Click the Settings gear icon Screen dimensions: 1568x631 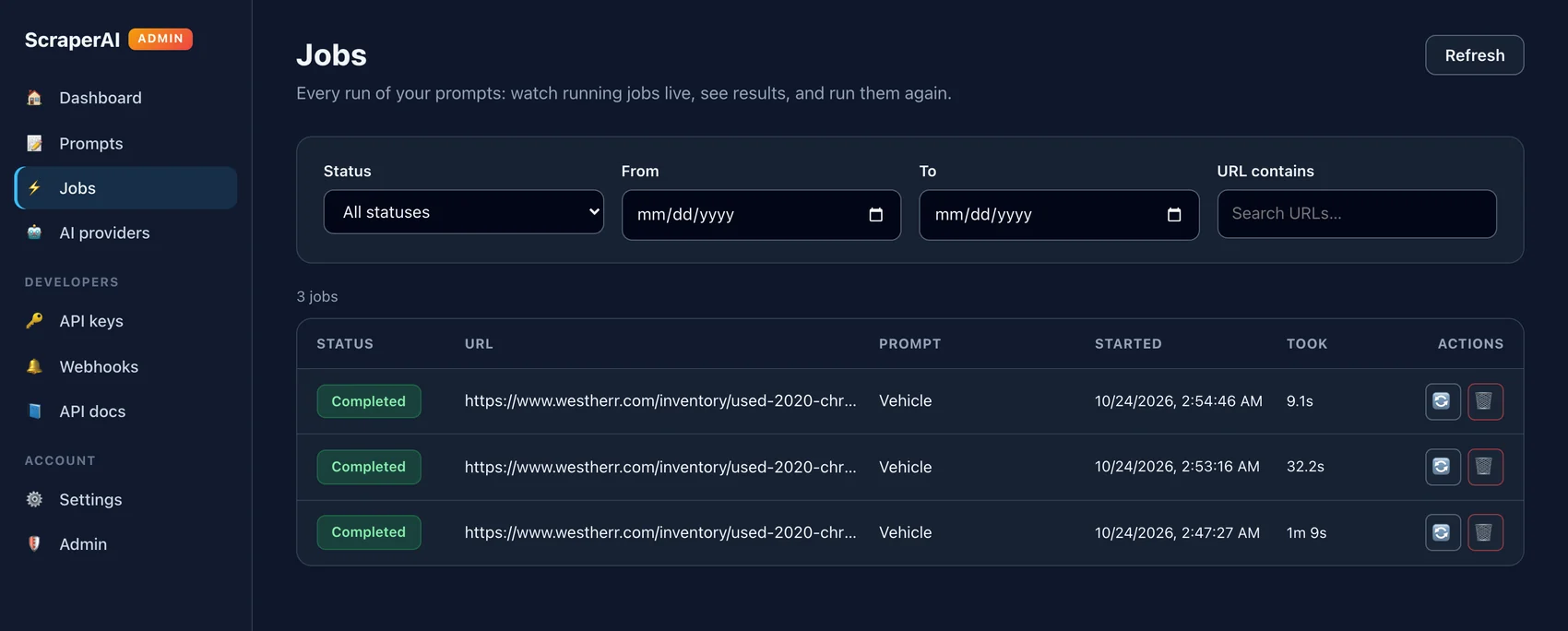[34, 499]
